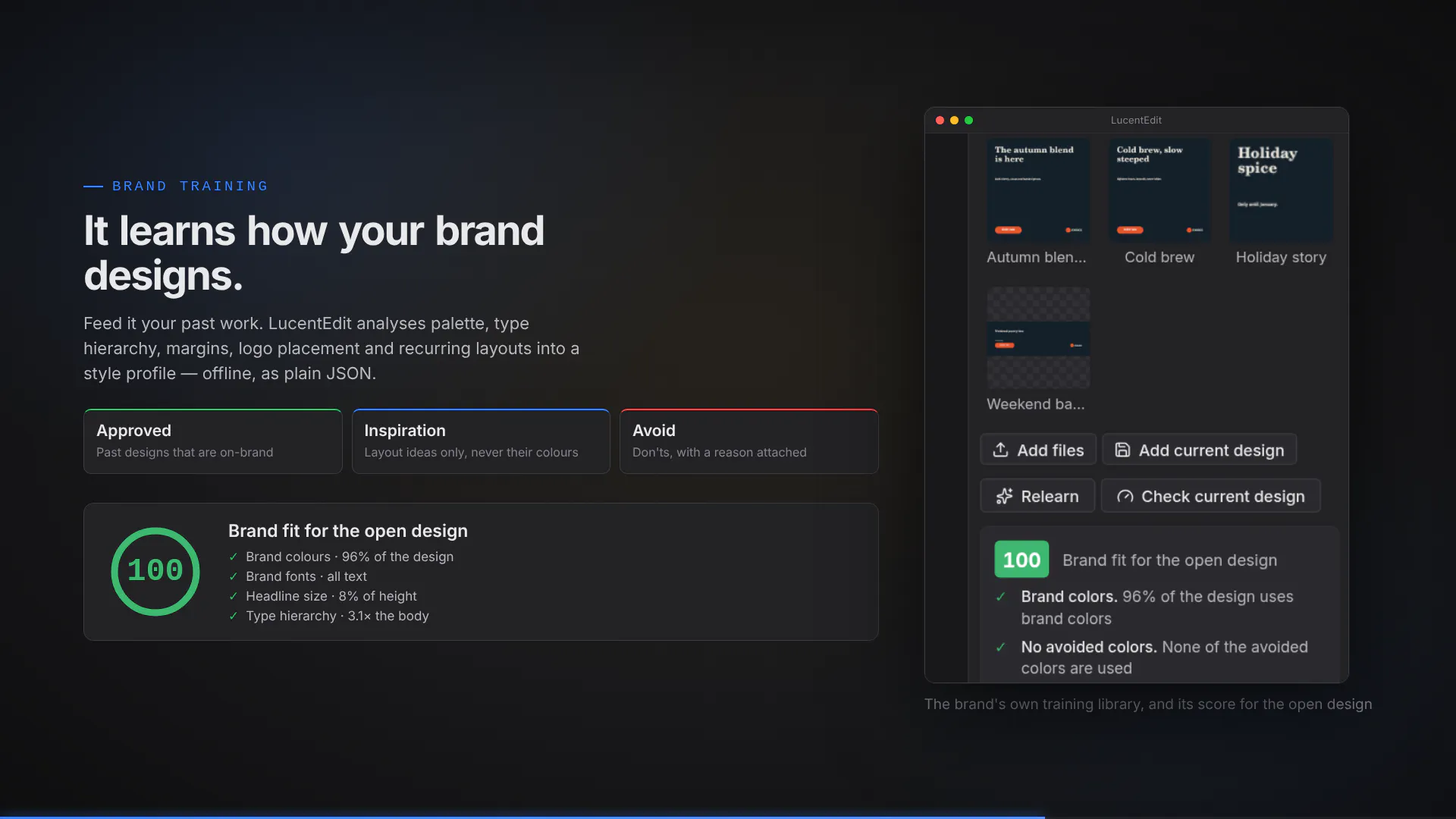Screen dimensions: 1456x819
Task: Click the check mark beside Brand colors
Action: (x=1000, y=597)
